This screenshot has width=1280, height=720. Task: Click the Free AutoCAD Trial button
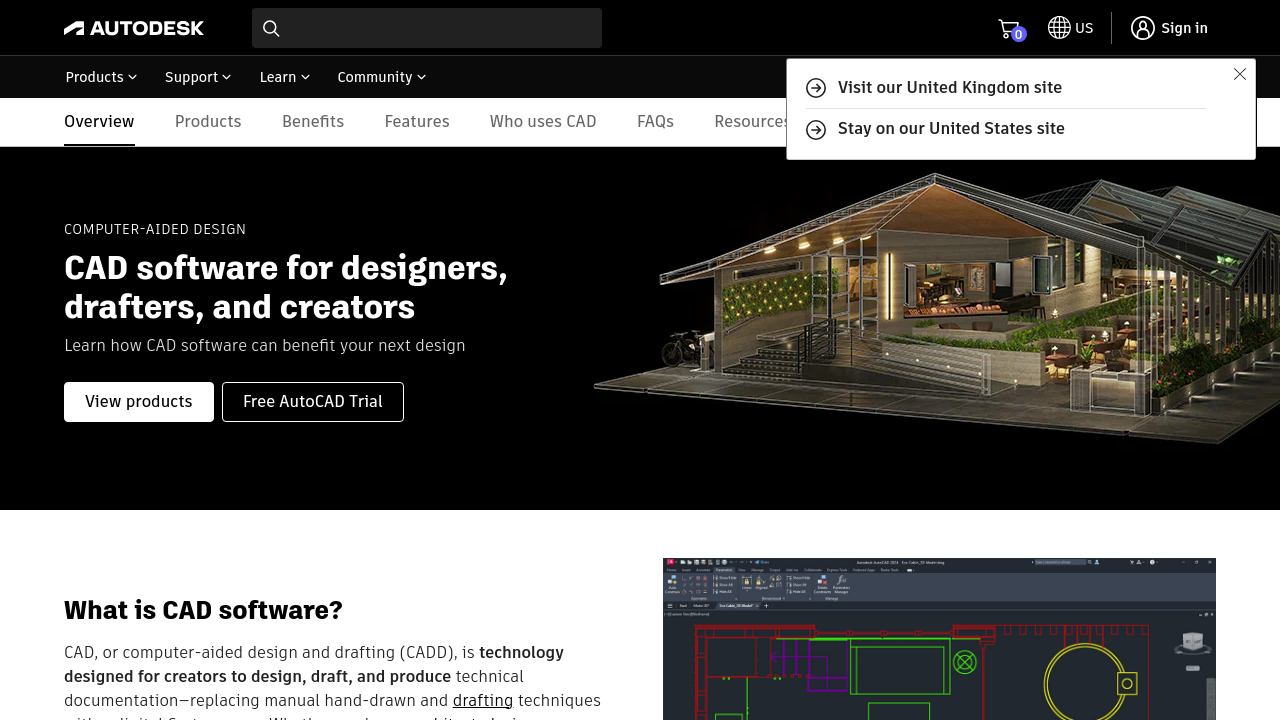(x=313, y=402)
